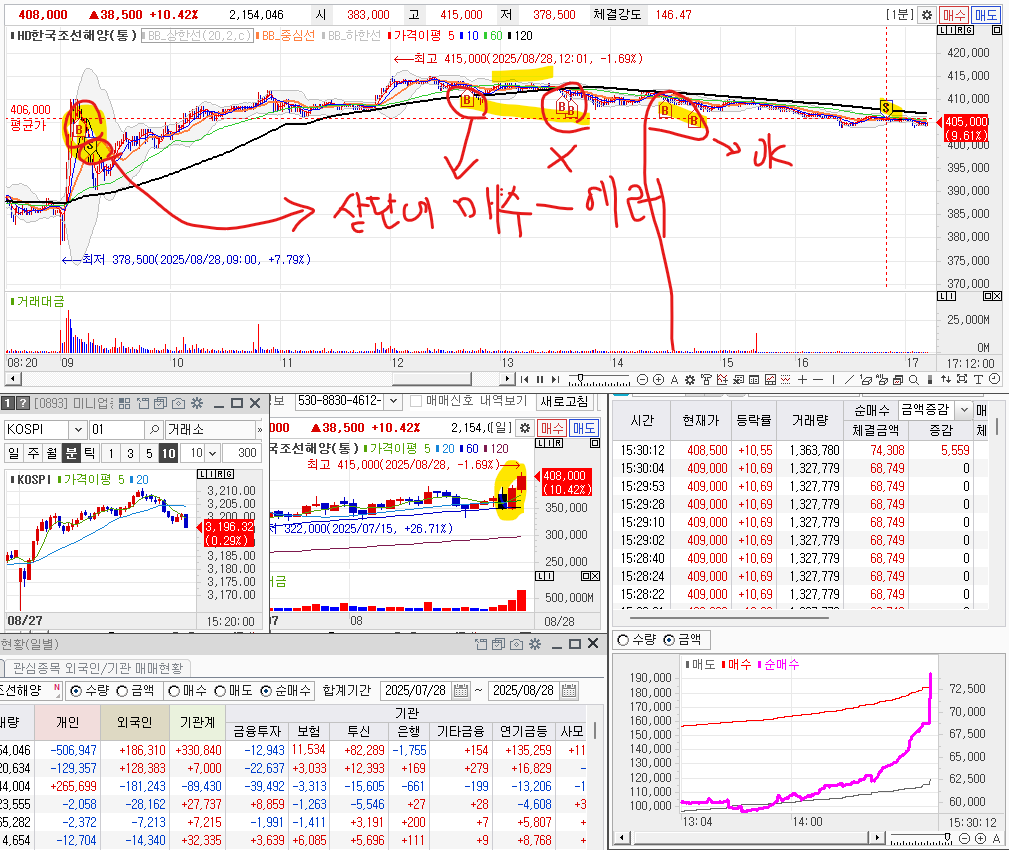Zoom out with the minus-circle icon in the main chart toolbar
Image resolution: width=1009 pixels, height=850 pixels.
(642, 380)
